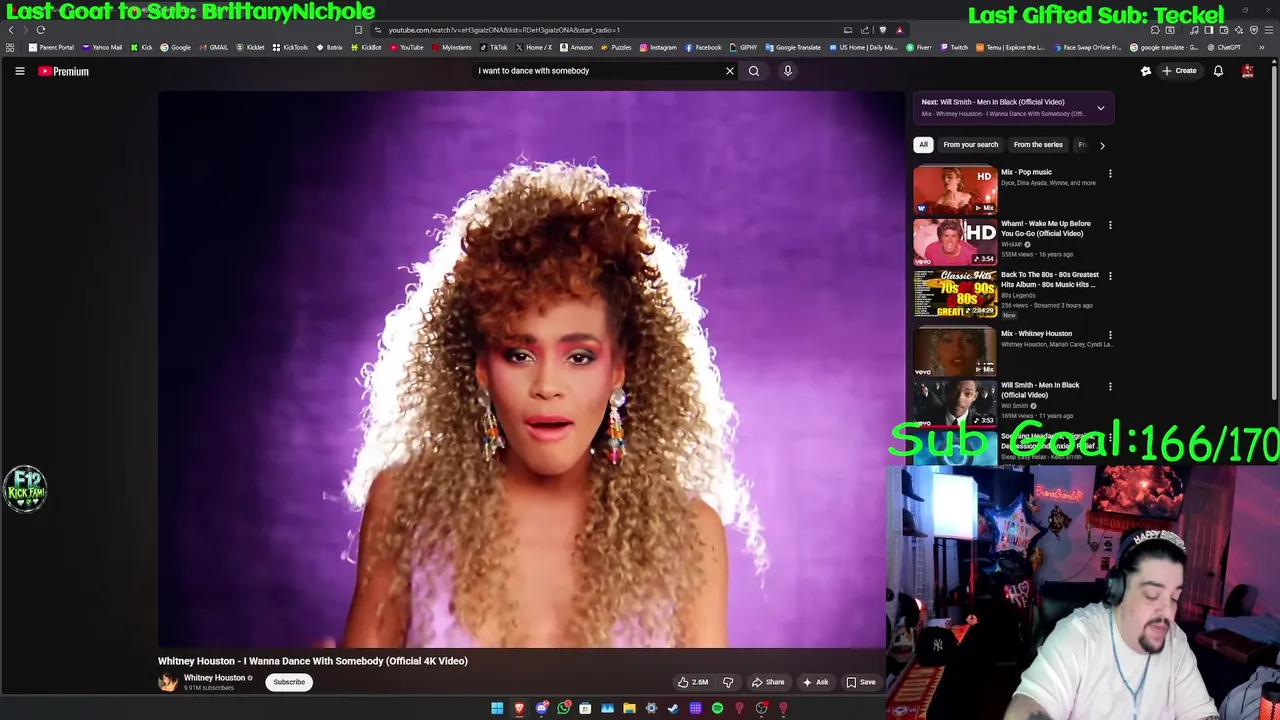Open the Mix - Pop music thumbnail

click(955, 190)
